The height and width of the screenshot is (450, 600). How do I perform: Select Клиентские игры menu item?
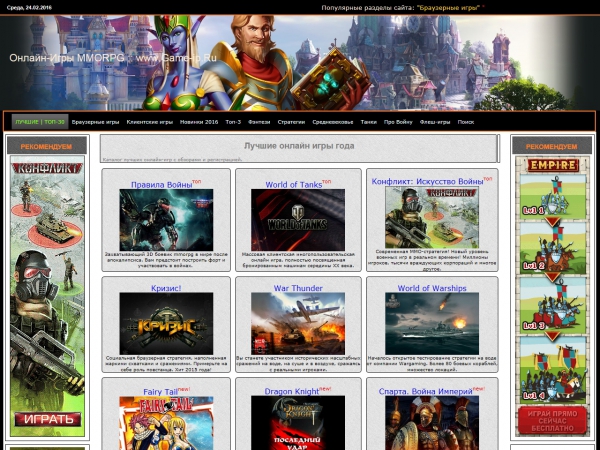[x=150, y=122]
